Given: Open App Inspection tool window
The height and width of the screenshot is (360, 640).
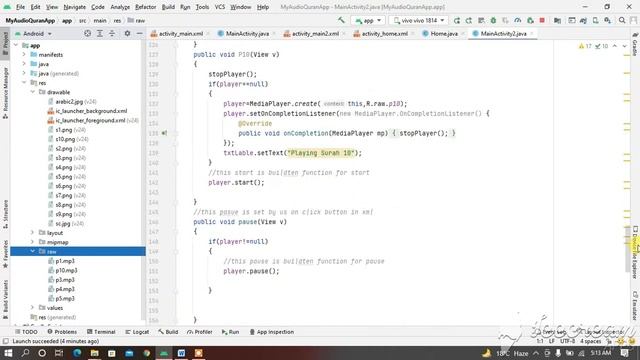Looking at the screenshot, I should click(271, 332).
